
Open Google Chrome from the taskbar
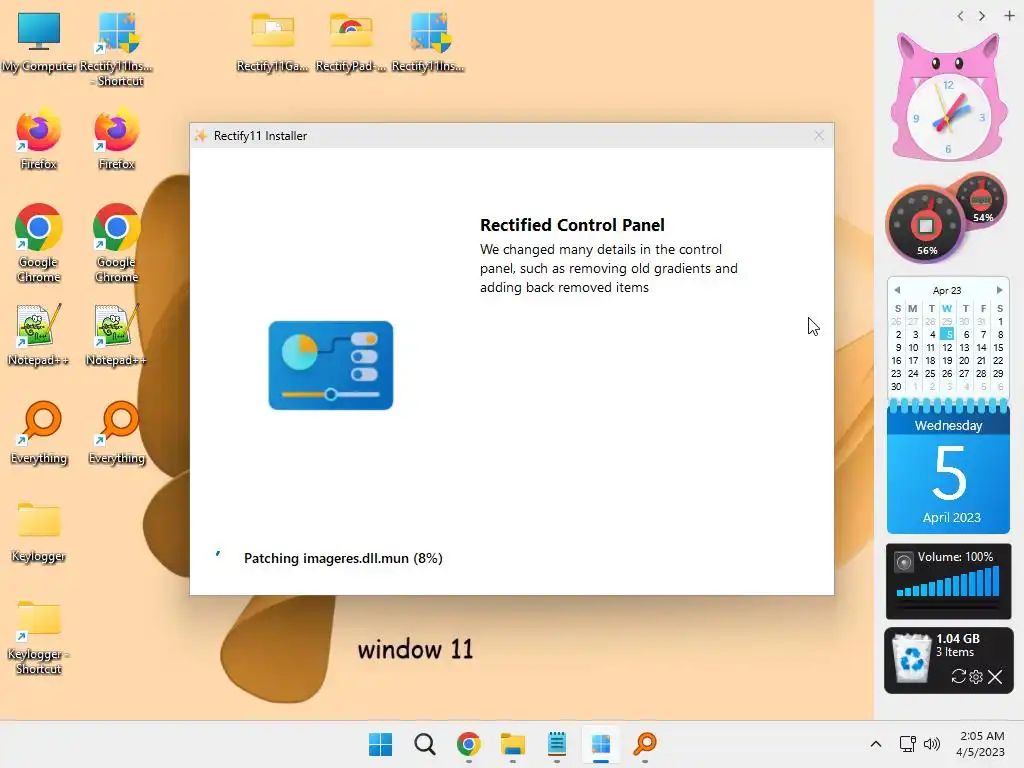pyautogui.click(x=468, y=744)
